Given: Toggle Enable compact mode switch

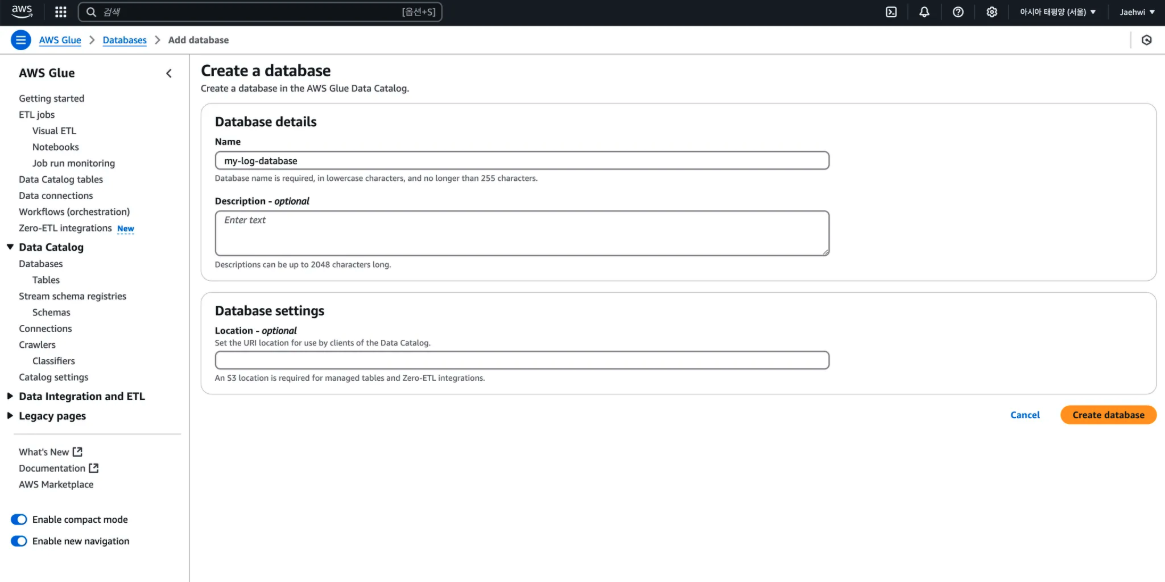Looking at the screenshot, I should (19, 520).
